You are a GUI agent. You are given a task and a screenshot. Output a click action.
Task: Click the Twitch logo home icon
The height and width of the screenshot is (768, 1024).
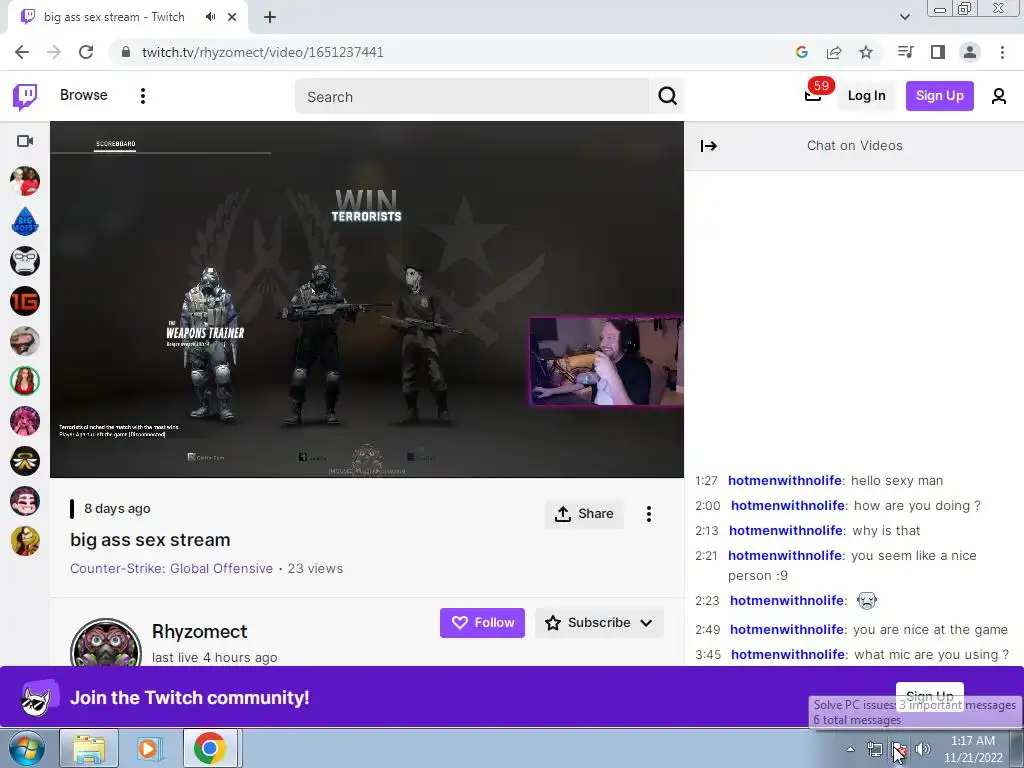tap(25, 96)
